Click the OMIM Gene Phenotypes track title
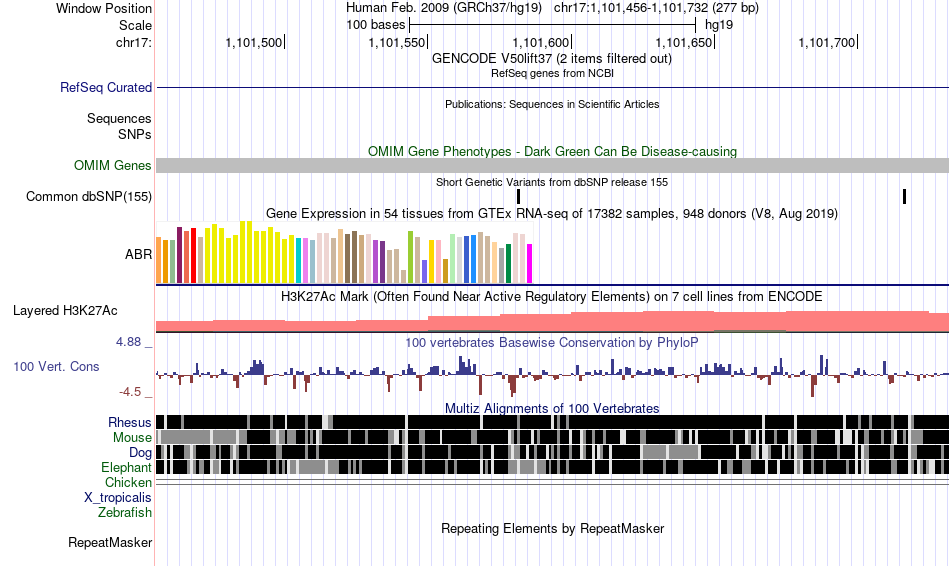 552,151
